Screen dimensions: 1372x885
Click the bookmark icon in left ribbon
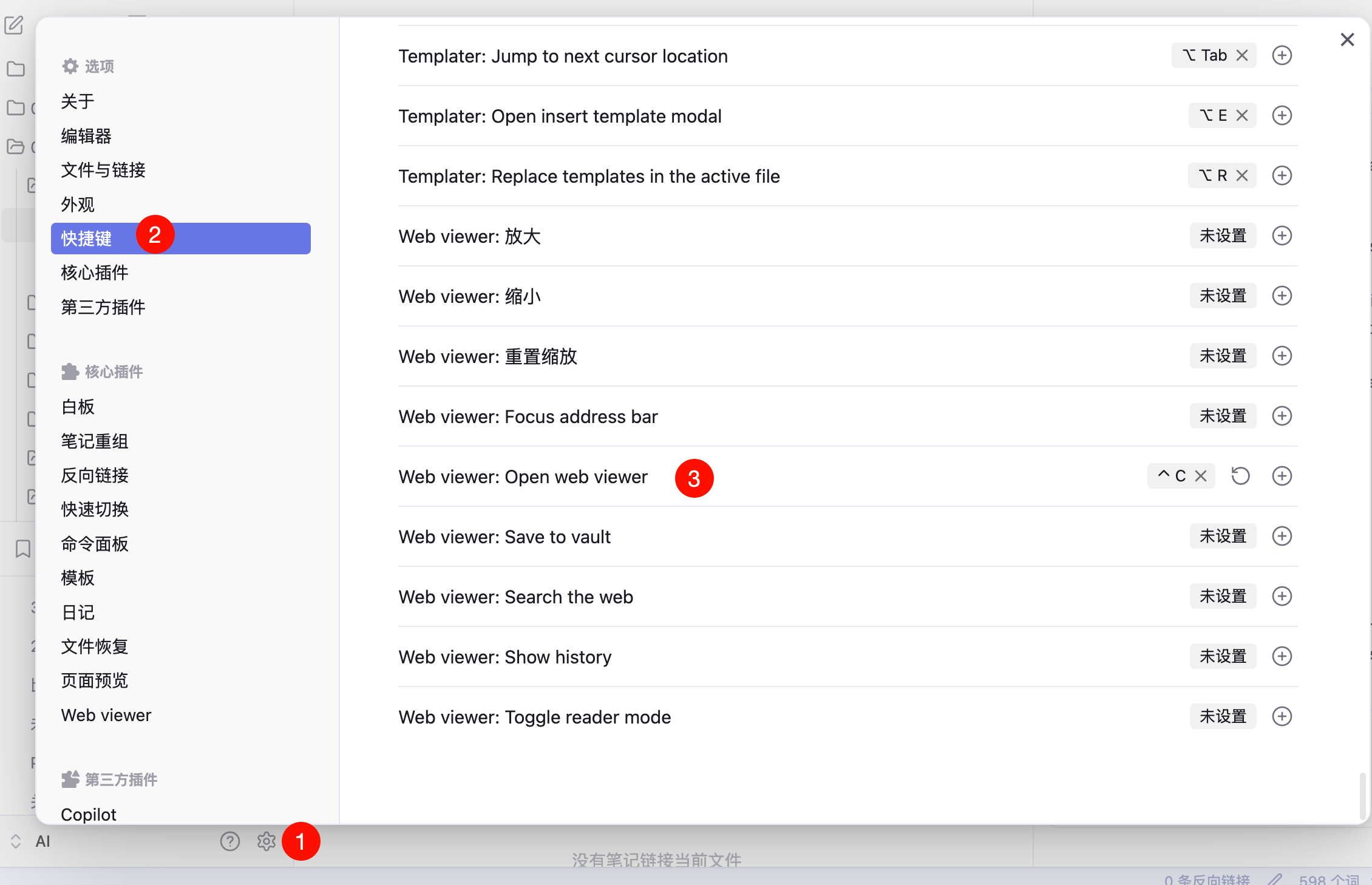(x=23, y=549)
